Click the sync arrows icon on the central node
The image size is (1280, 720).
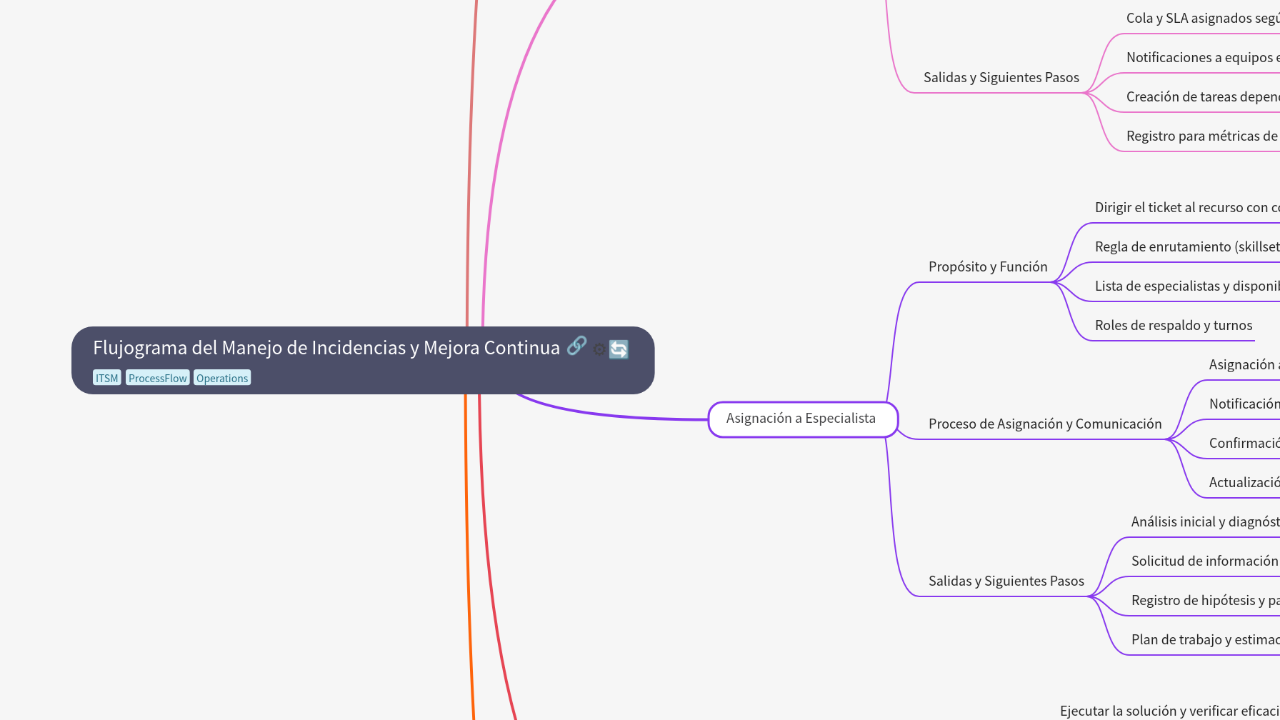point(618,349)
